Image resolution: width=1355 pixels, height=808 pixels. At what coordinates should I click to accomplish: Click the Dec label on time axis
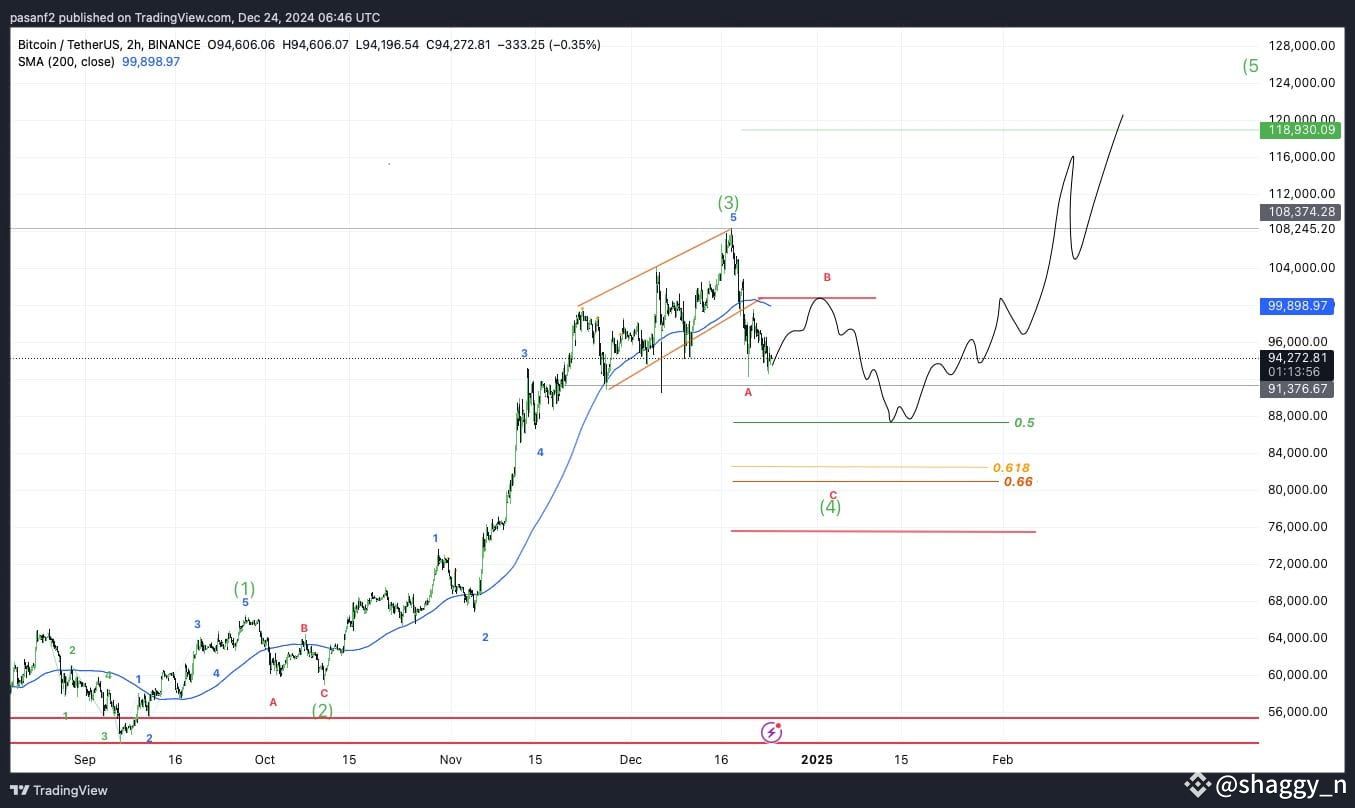click(x=631, y=760)
